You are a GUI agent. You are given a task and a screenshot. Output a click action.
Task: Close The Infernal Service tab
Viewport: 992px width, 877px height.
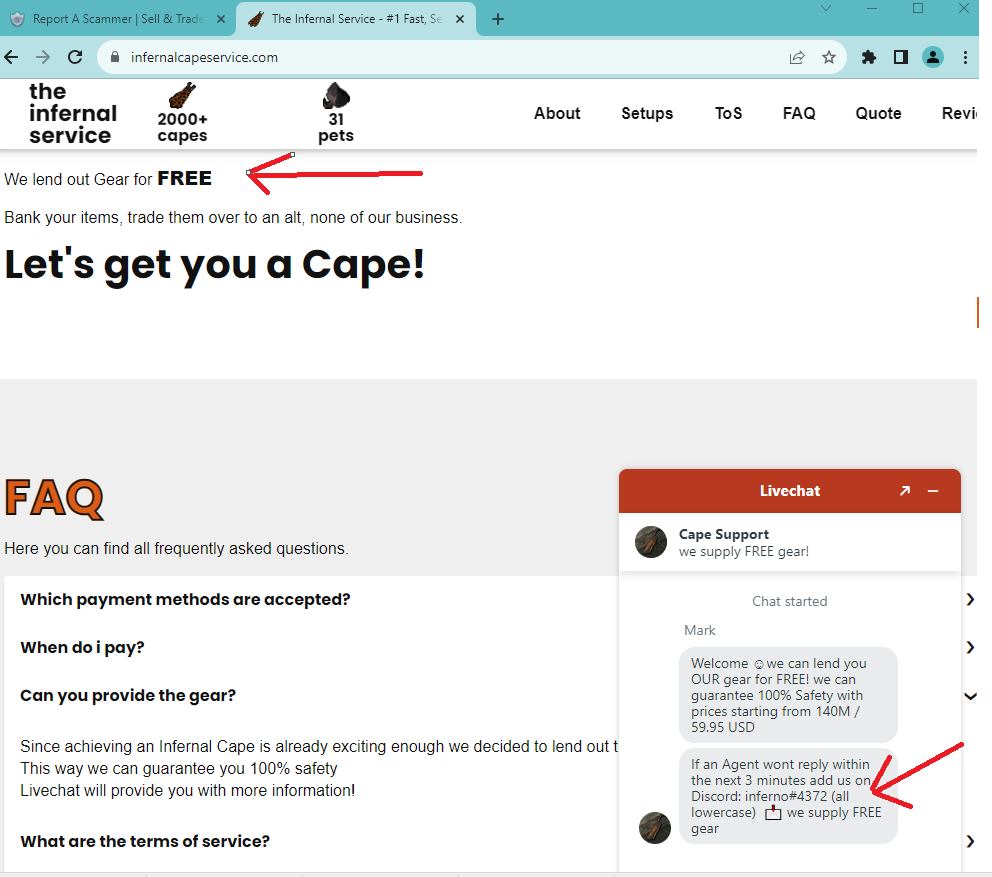point(460,19)
